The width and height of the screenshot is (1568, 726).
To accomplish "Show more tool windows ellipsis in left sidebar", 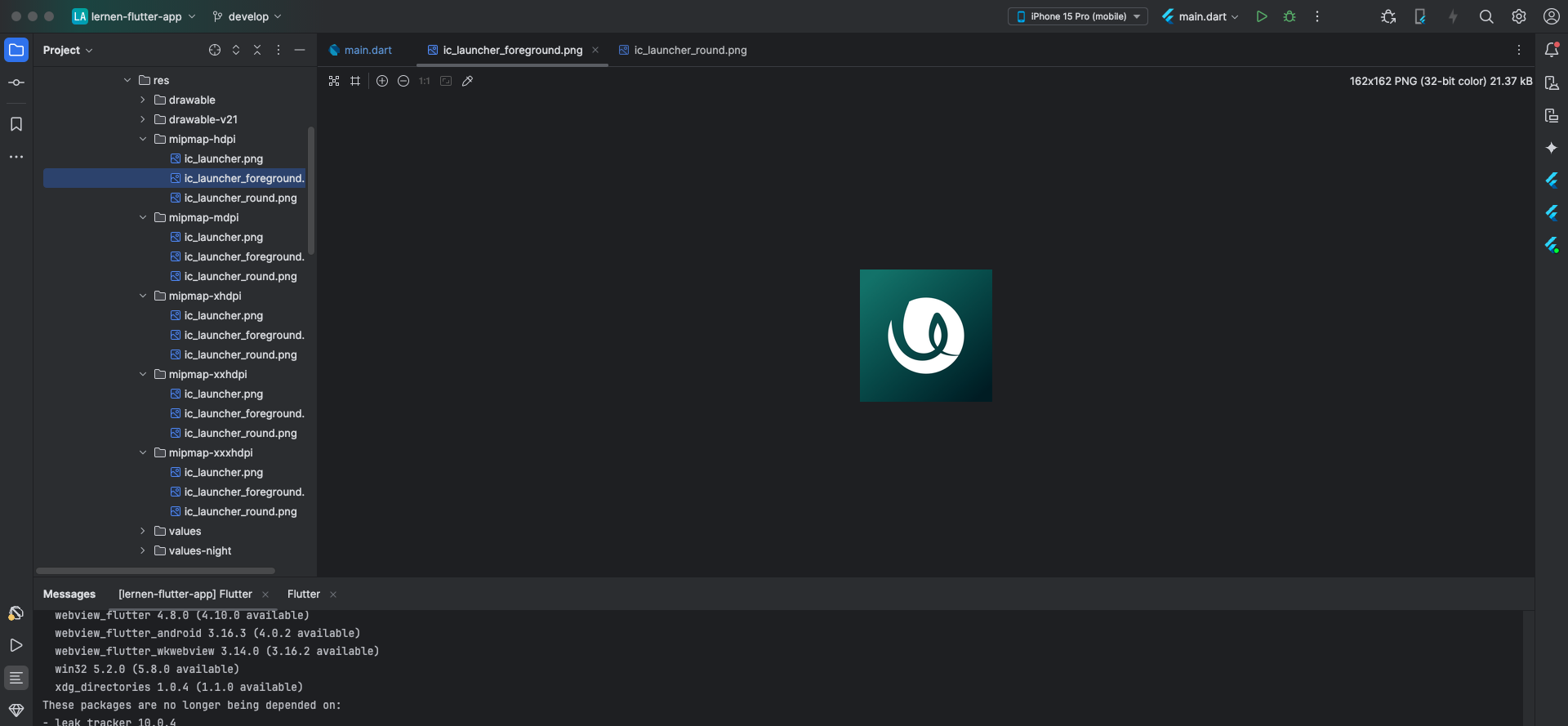I will pyautogui.click(x=16, y=157).
